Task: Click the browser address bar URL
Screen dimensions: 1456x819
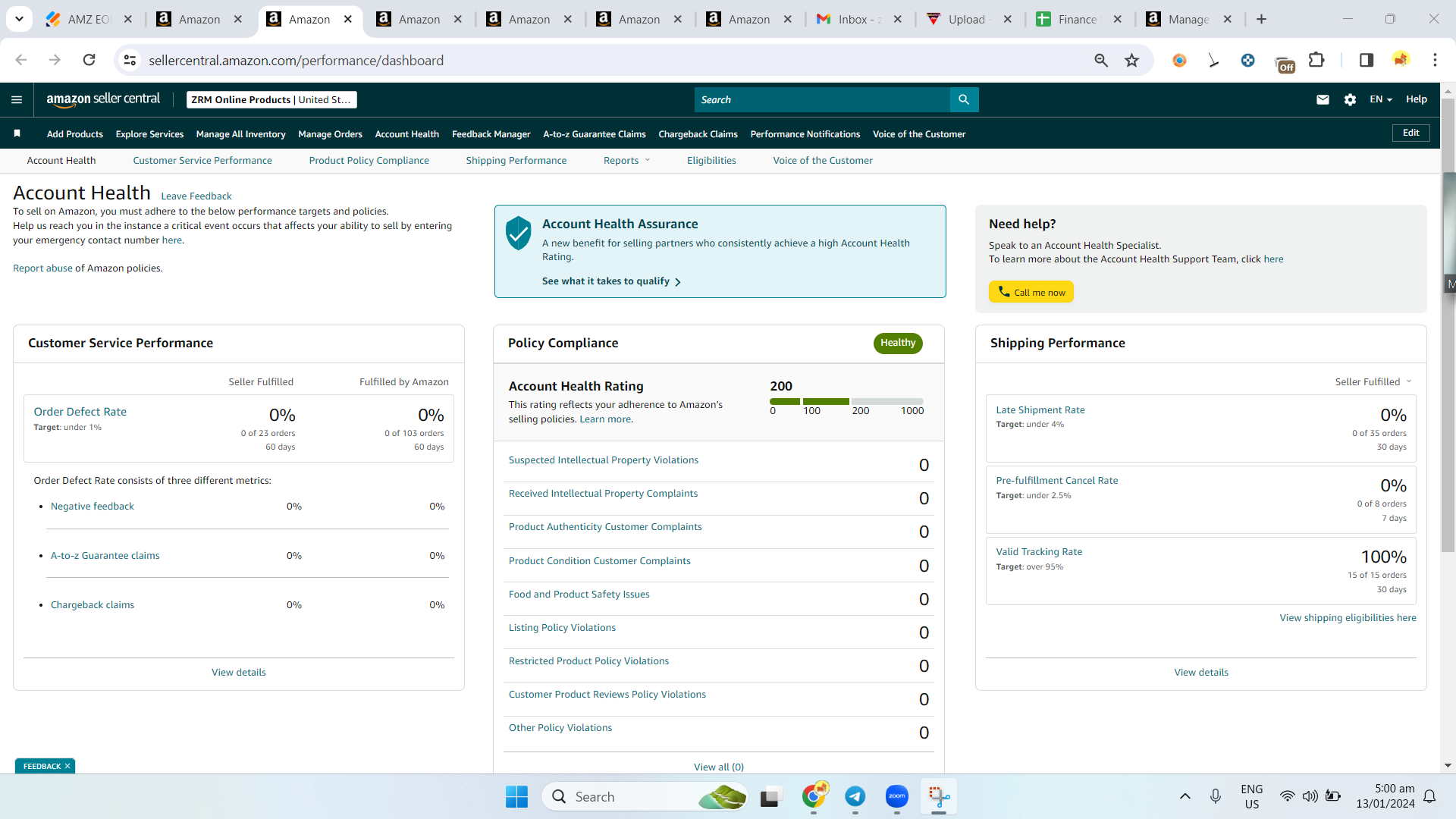Action: tap(296, 60)
